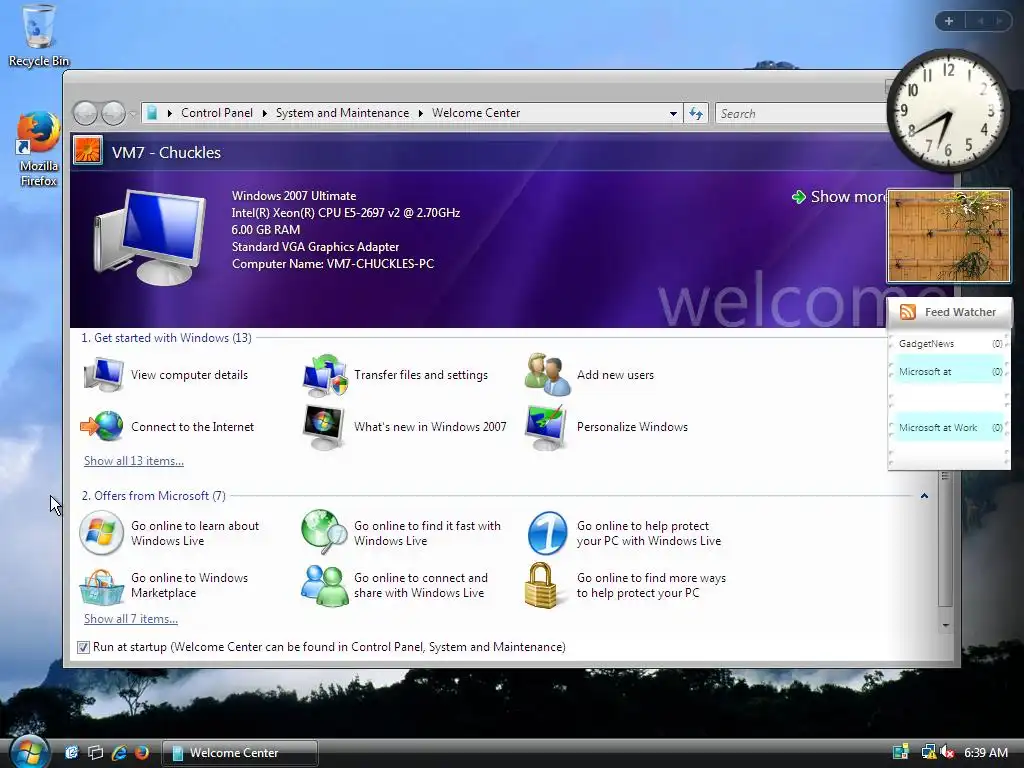Click the Get started with Windows heading
Viewport: 1024px width, 768px height.
[x=167, y=338]
